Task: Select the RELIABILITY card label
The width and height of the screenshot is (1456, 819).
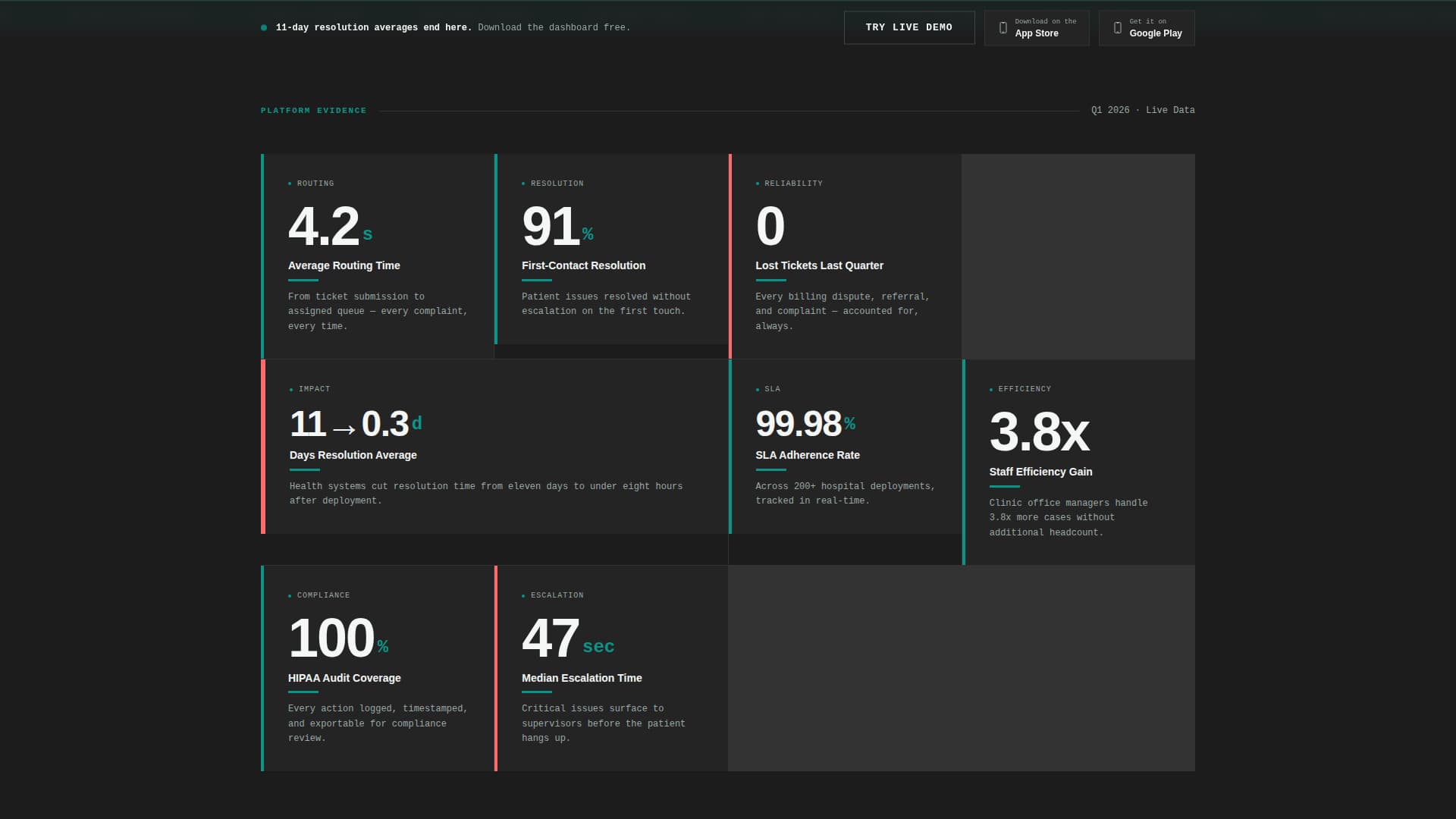Action: pos(793,184)
